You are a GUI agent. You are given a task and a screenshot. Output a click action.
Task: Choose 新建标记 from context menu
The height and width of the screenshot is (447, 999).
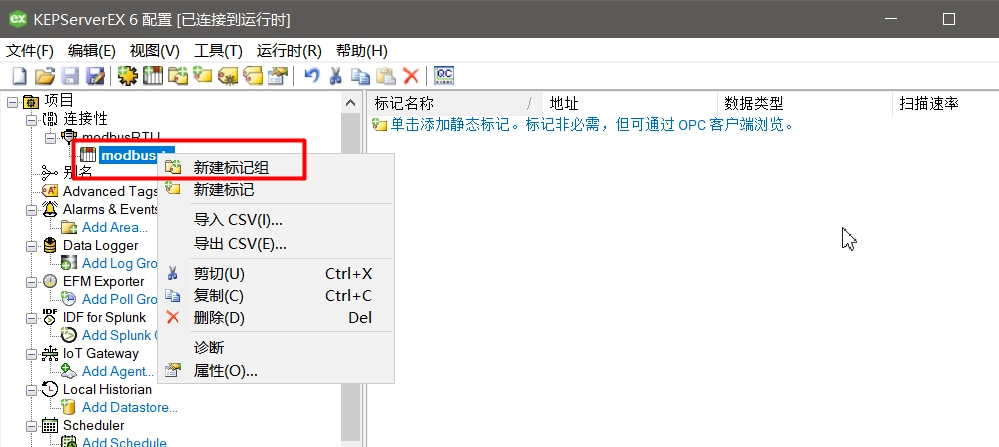coord(277,189)
